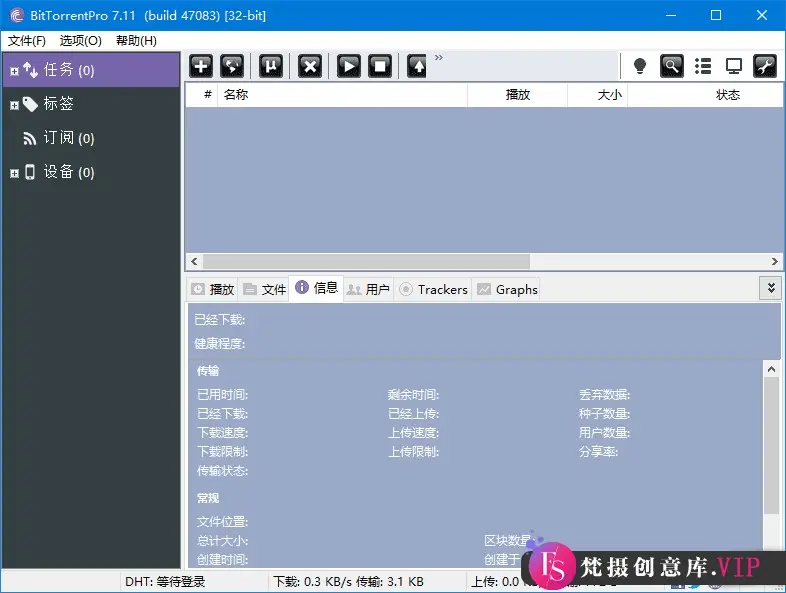Click the Remove torrent X icon
This screenshot has height=593, width=786.
coord(310,66)
